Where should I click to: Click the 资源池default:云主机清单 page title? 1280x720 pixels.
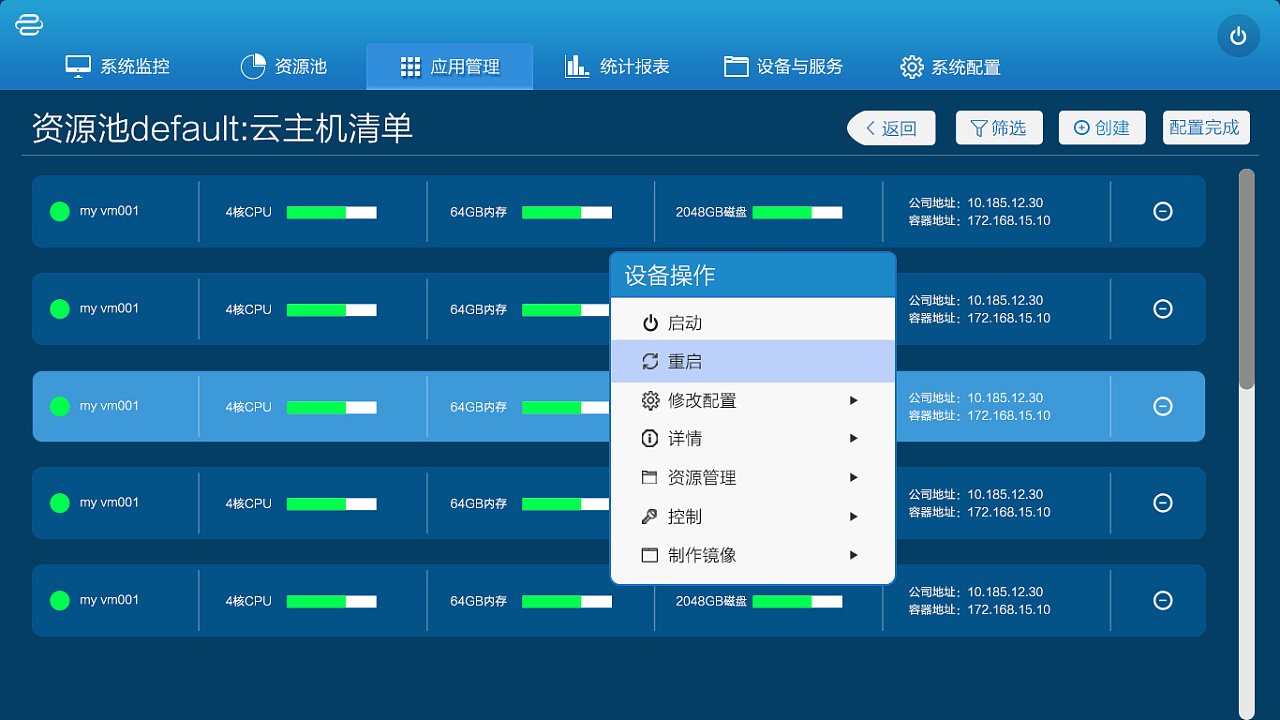223,128
